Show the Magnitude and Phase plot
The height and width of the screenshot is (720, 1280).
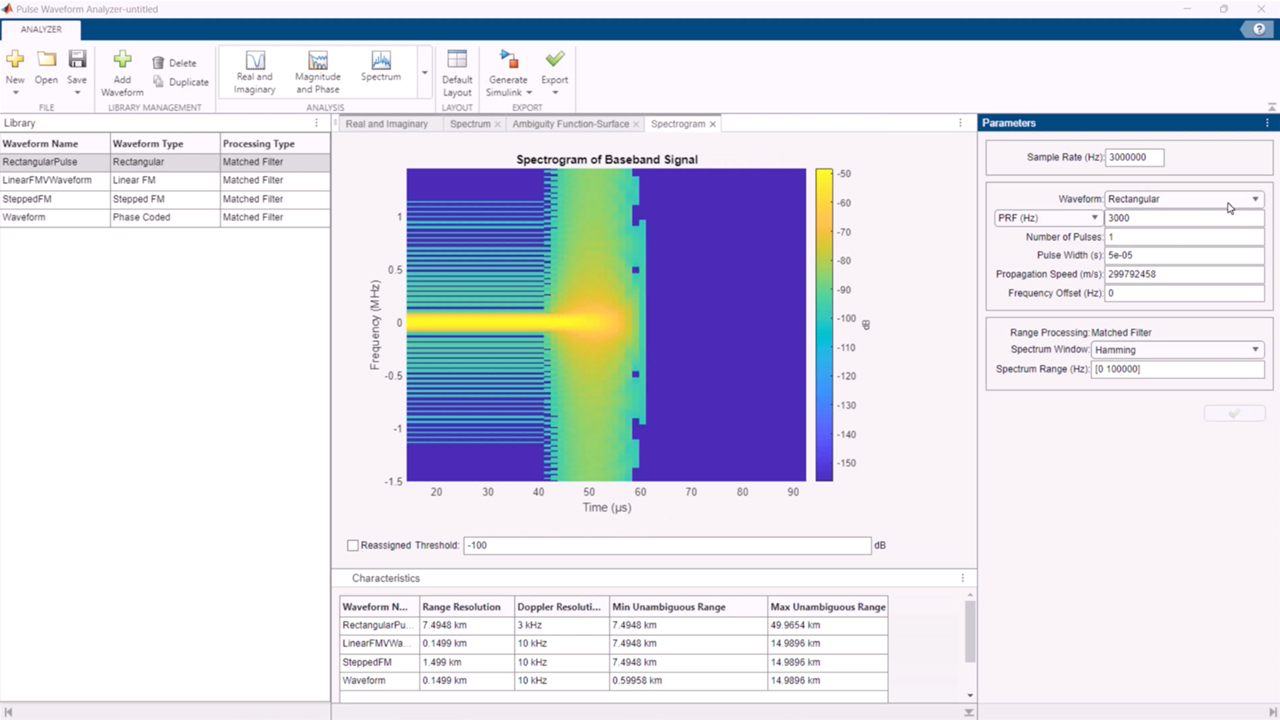click(x=318, y=72)
